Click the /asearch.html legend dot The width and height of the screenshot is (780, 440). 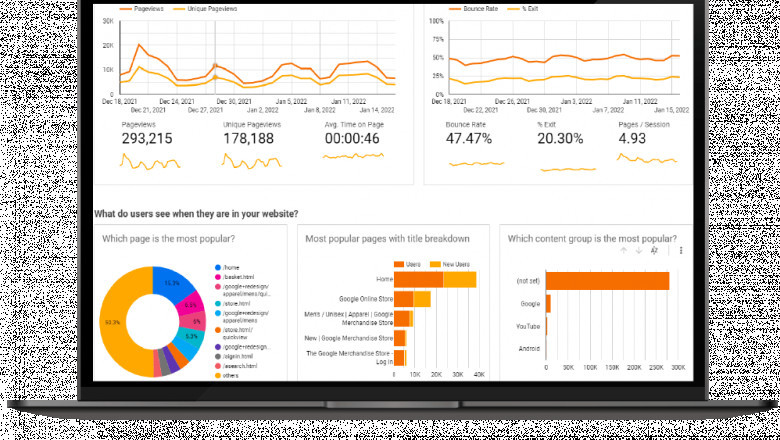point(217,366)
